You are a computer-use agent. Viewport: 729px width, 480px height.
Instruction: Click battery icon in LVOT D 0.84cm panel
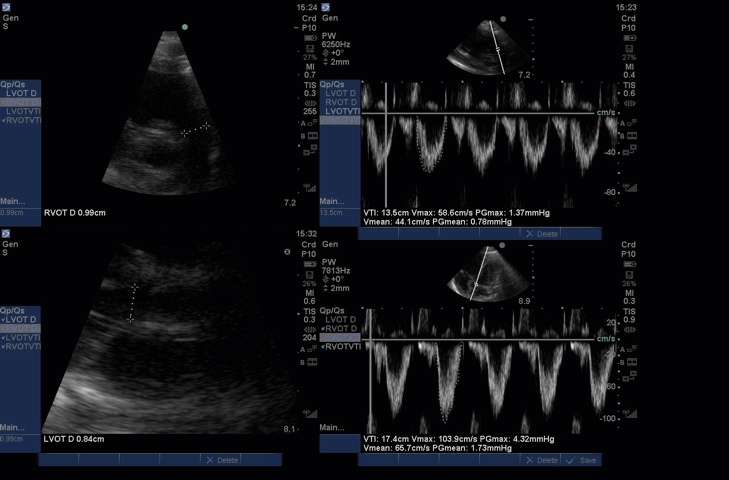pos(310,264)
